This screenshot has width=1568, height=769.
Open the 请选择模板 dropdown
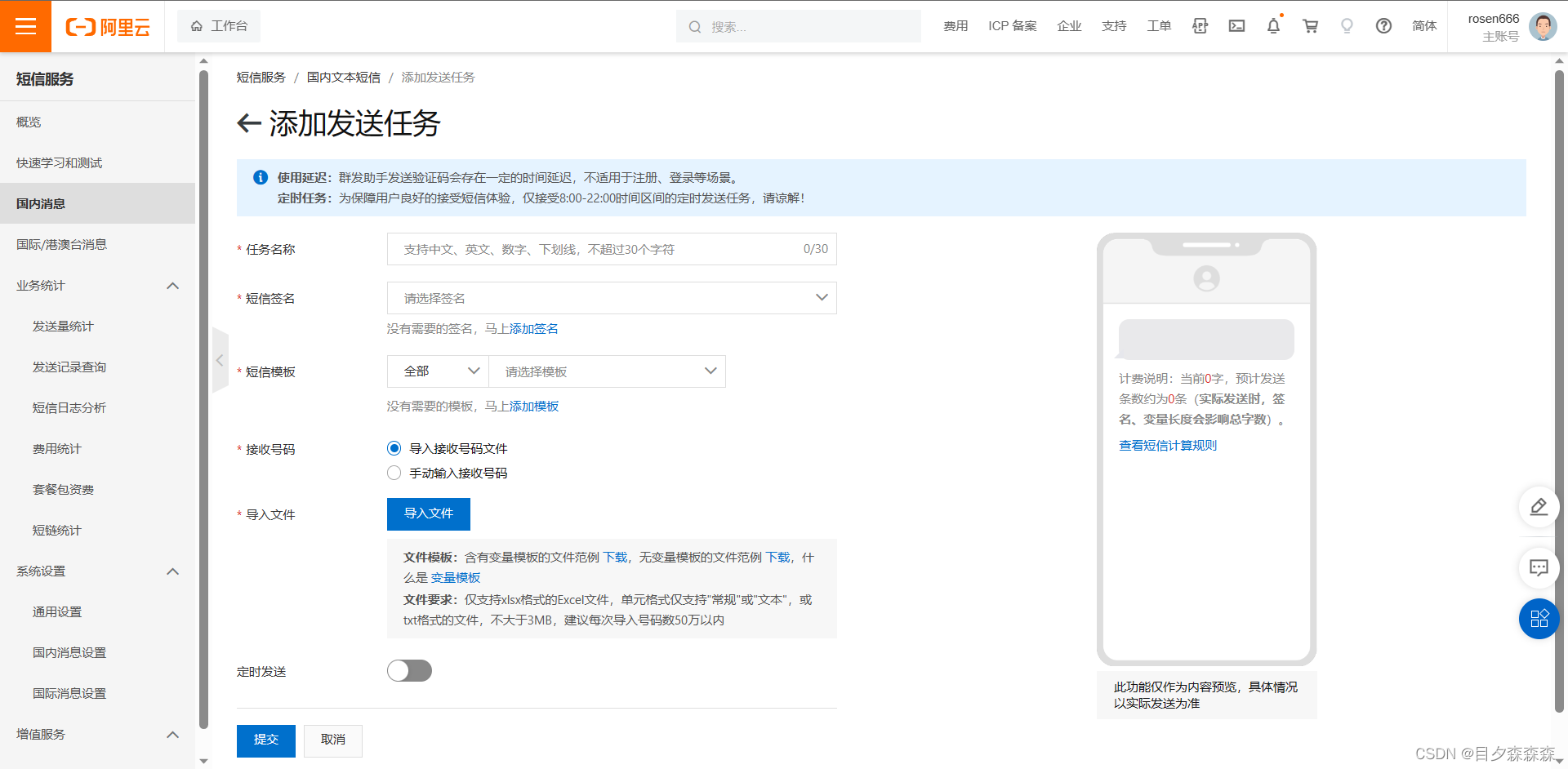tap(607, 371)
